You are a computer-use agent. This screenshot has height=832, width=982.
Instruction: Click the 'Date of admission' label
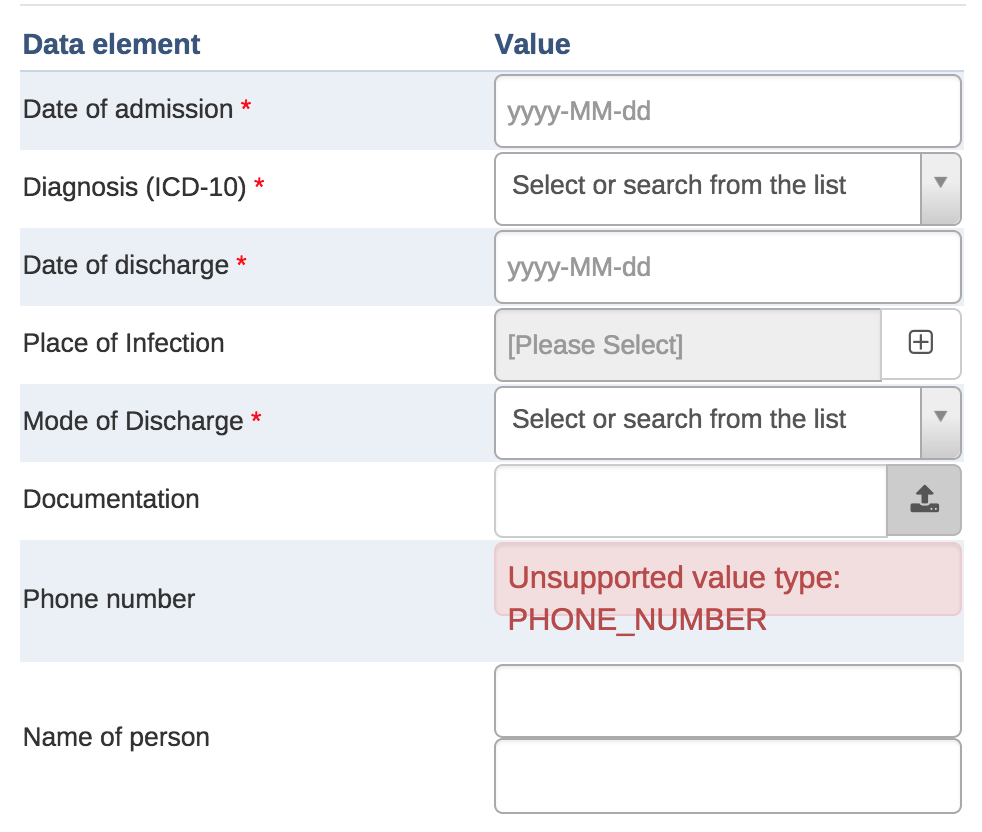tap(128, 109)
